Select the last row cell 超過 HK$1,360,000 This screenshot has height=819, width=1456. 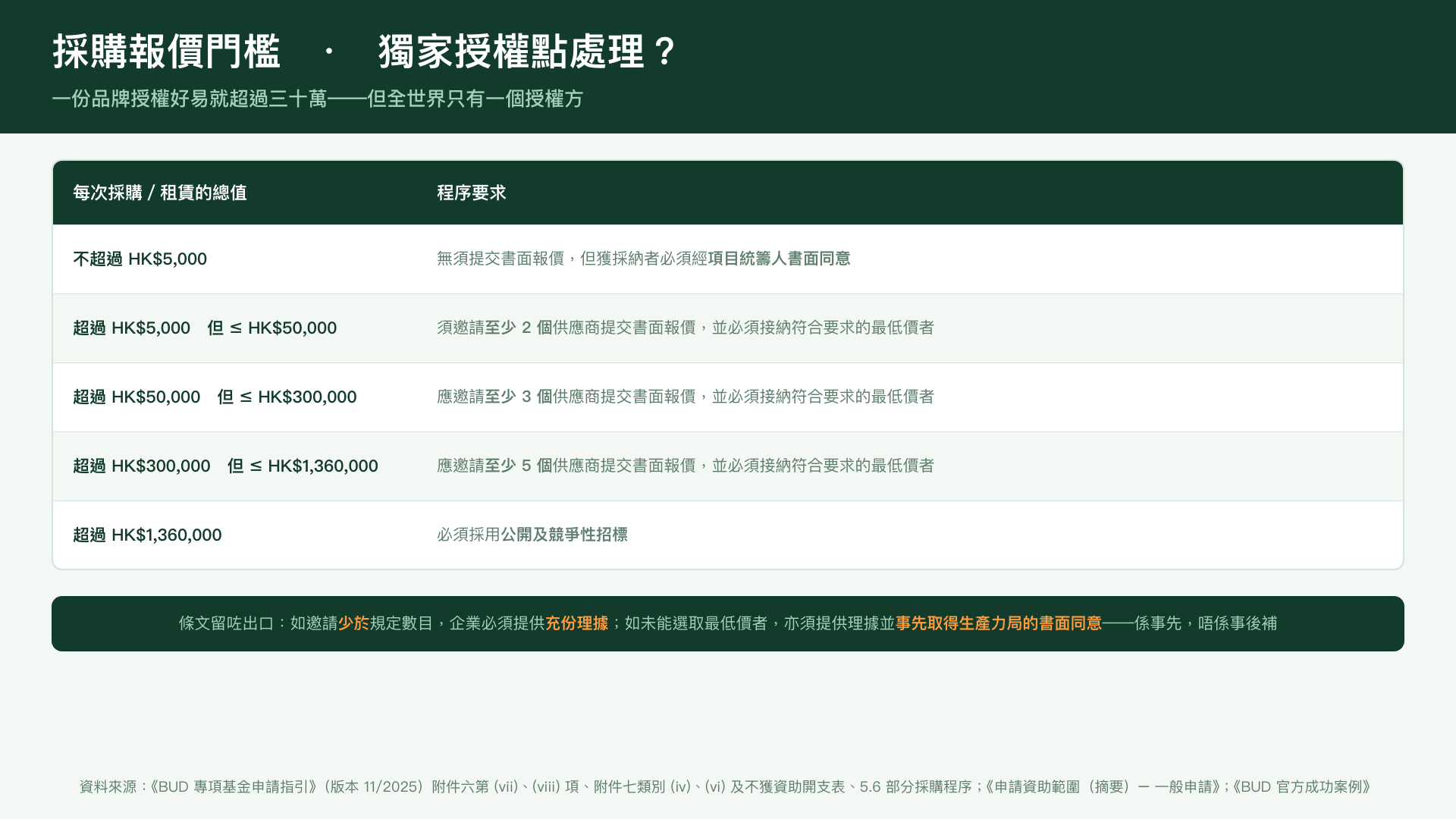coord(147,535)
